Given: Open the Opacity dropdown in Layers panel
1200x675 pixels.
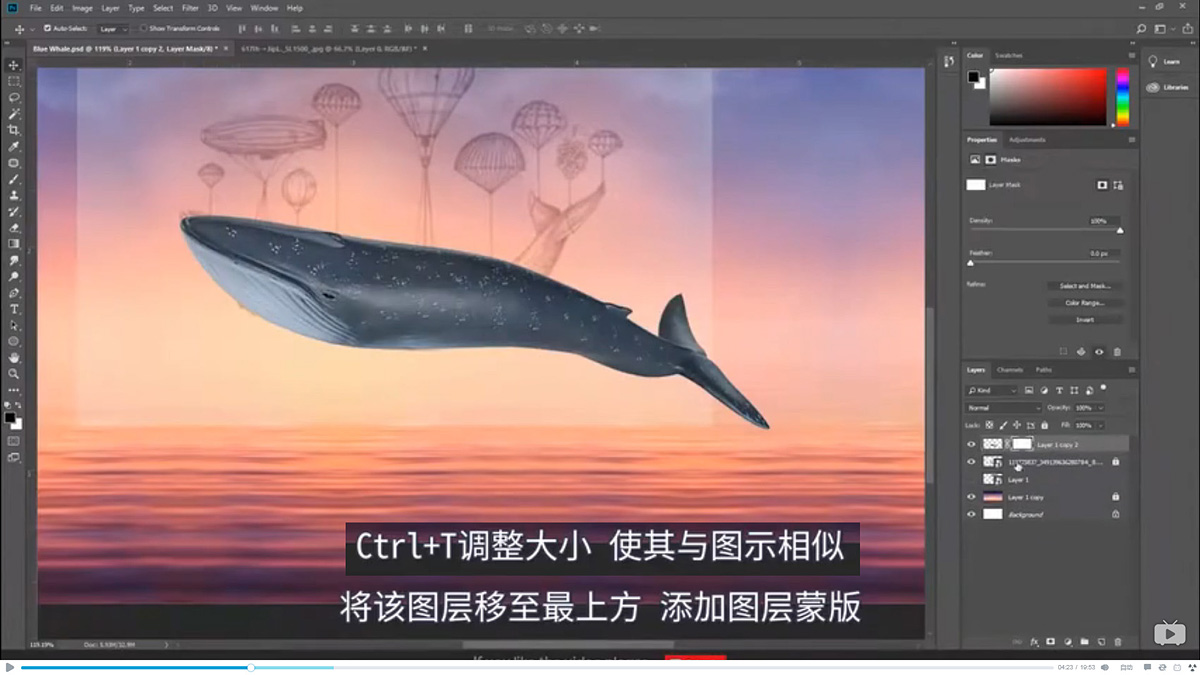Looking at the screenshot, I should [x=1090, y=407].
